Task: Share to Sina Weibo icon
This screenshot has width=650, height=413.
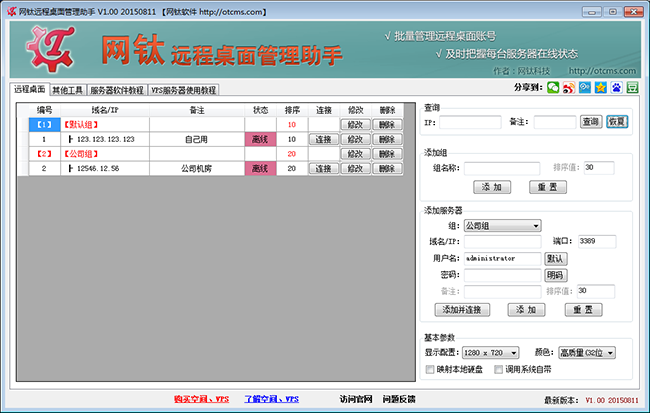Action: pos(569,87)
